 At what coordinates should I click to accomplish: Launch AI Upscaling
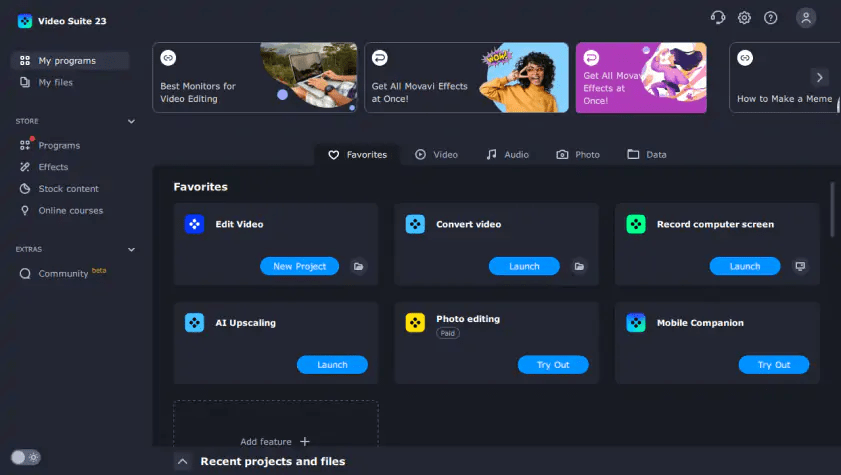point(332,365)
